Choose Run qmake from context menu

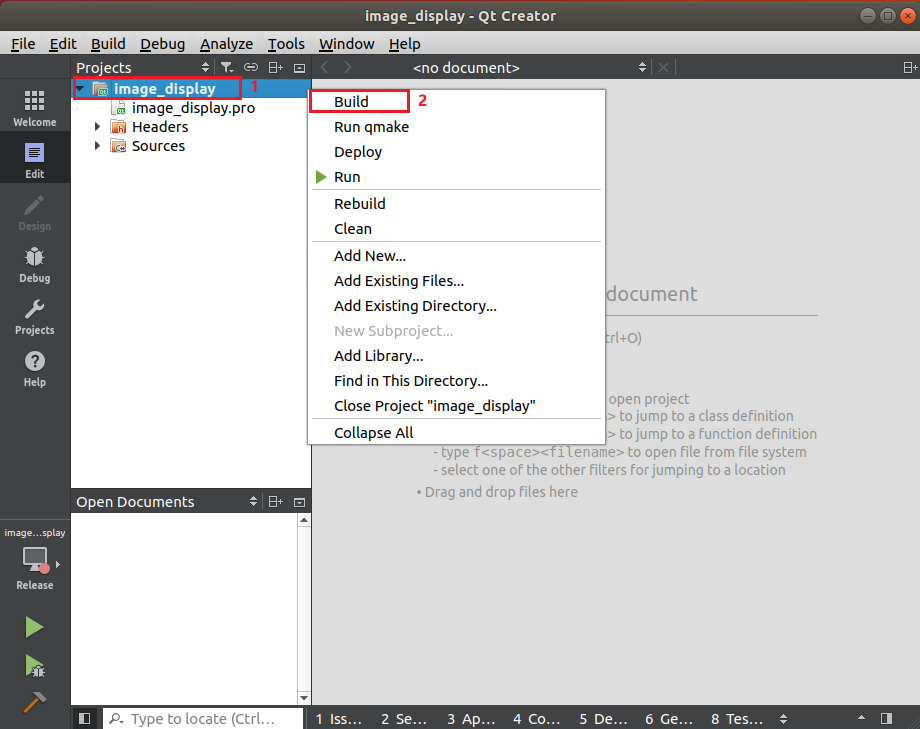point(456,127)
